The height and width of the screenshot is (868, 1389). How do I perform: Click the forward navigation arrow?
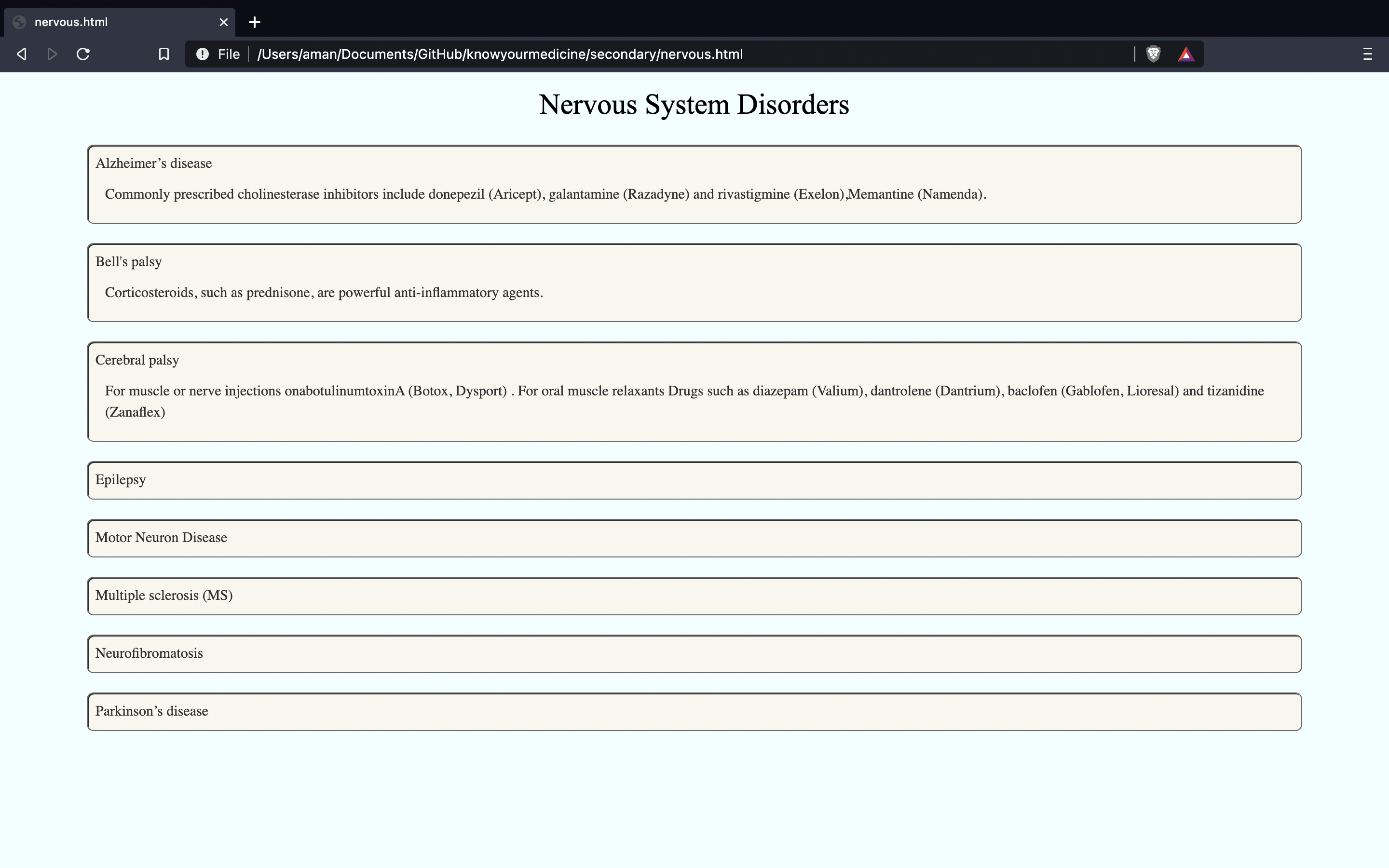coord(52,54)
